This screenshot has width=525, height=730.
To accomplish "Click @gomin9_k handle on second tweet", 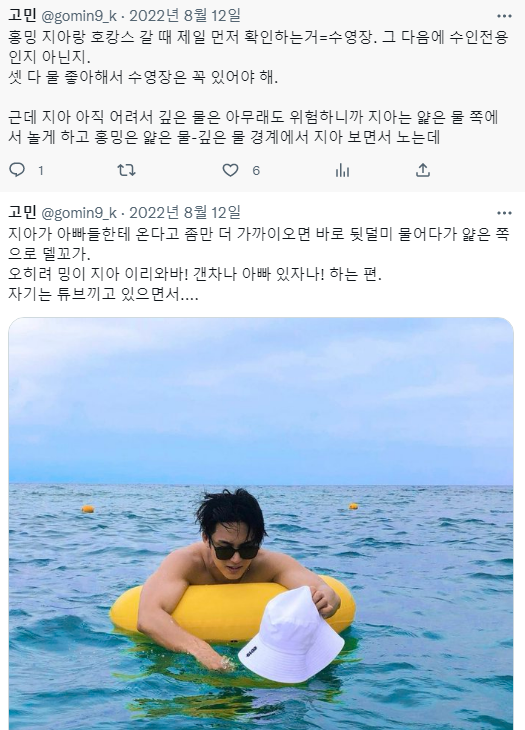I will click(x=79, y=213).
